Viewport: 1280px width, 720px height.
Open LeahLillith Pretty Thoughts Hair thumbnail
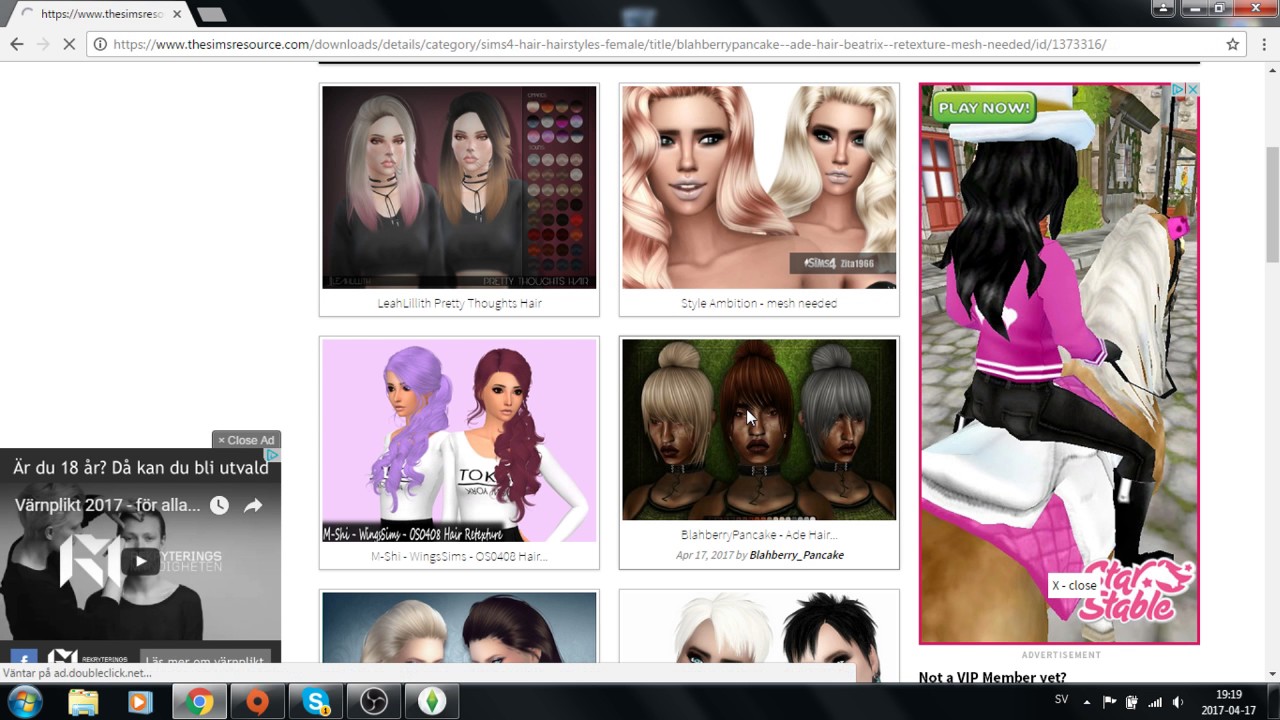459,187
